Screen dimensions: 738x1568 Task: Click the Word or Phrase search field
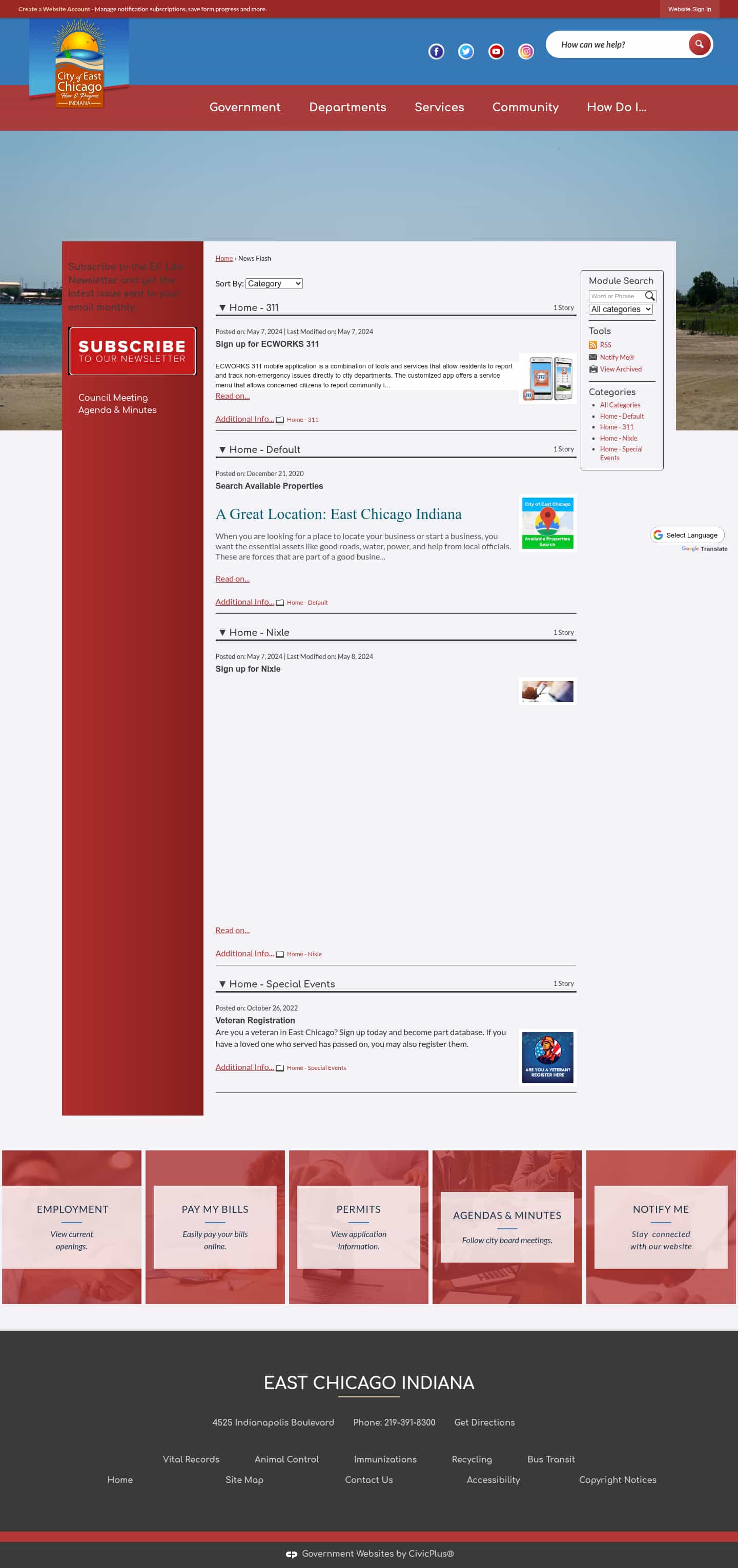click(616, 296)
